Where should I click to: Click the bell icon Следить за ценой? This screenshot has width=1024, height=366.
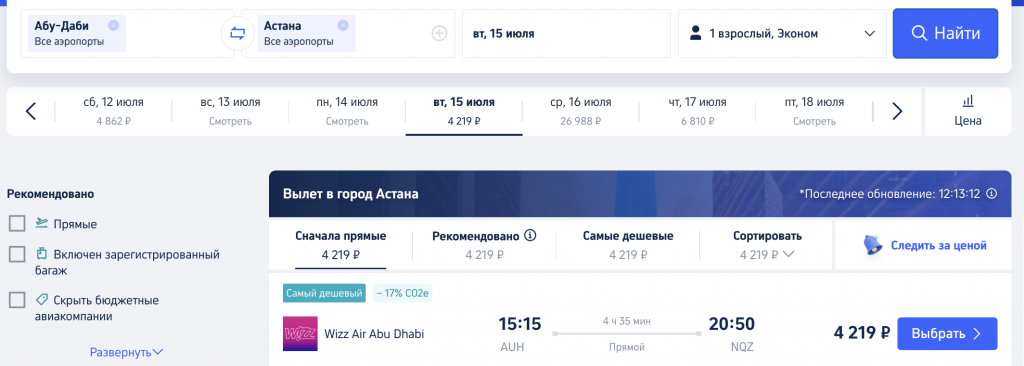tap(873, 245)
